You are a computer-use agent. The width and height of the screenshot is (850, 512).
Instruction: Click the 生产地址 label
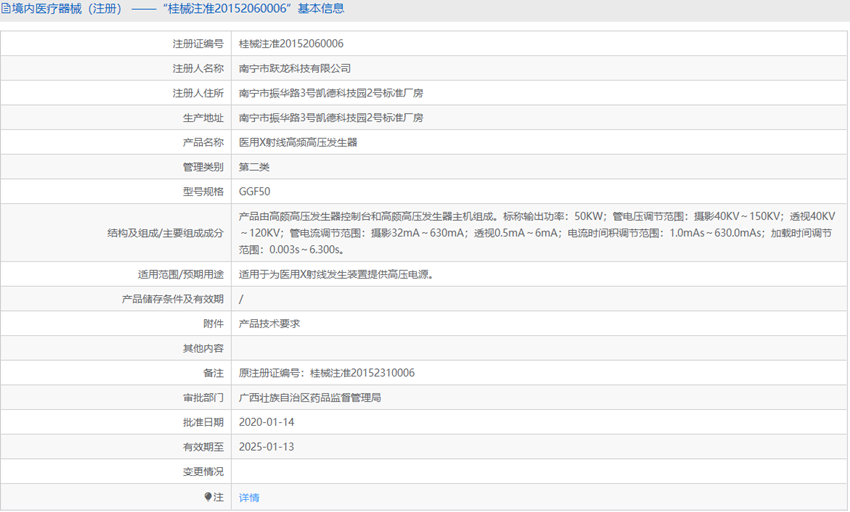click(203, 118)
